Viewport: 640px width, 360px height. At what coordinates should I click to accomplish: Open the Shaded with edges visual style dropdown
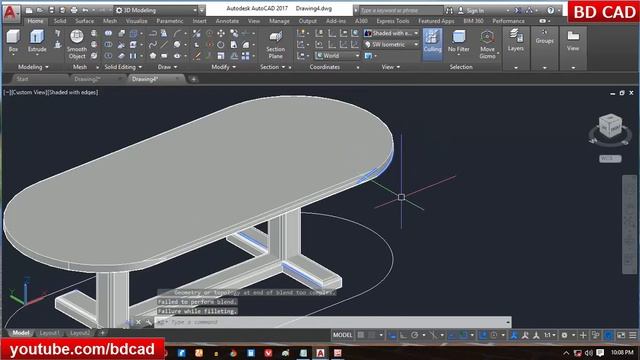coord(391,33)
